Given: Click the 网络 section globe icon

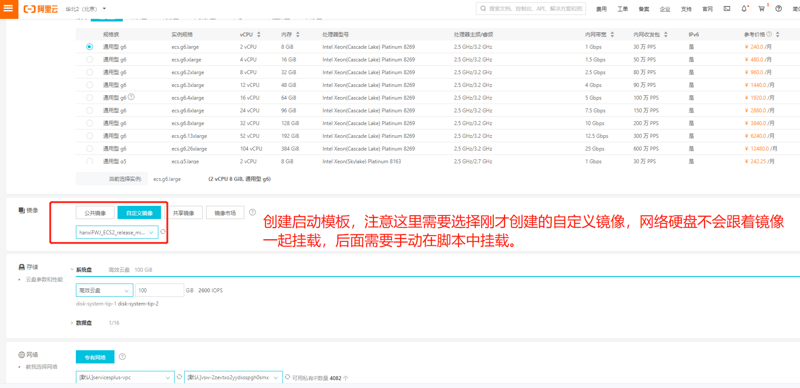Looking at the screenshot, I should click(x=21, y=354).
